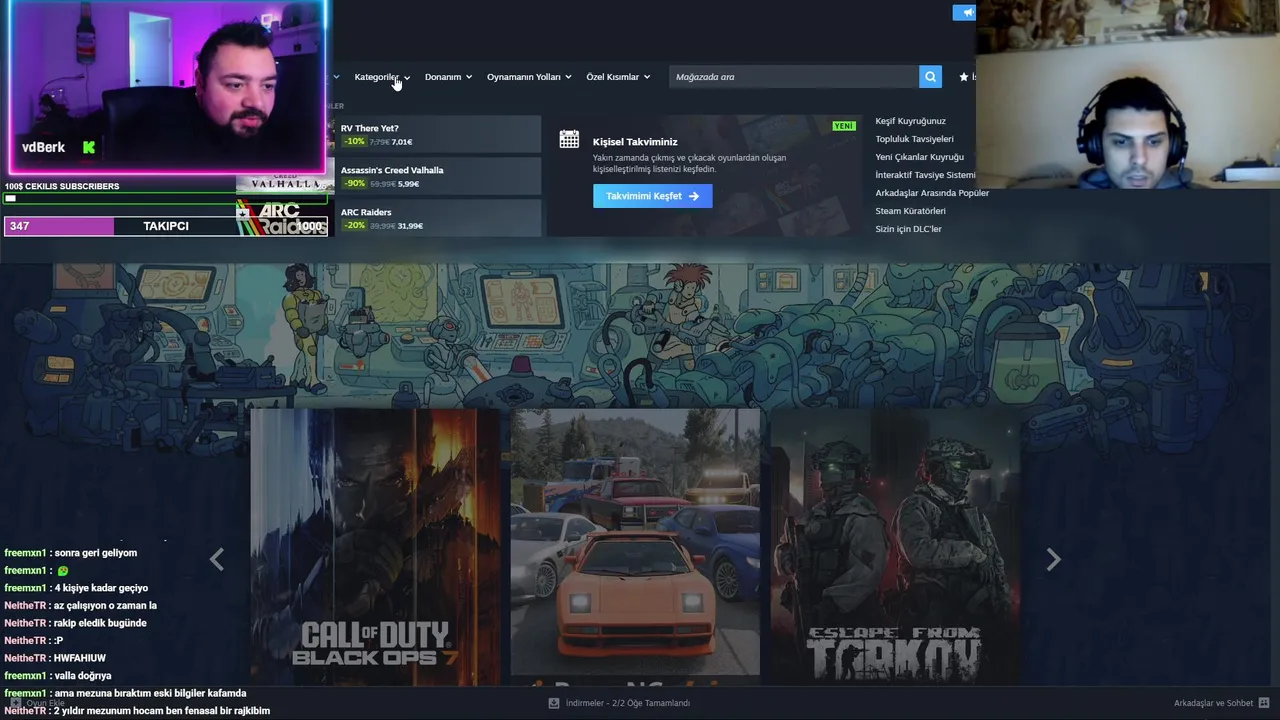
Task: Select Arkadaşlar Arasında Popüler menu entry
Action: tap(932, 193)
